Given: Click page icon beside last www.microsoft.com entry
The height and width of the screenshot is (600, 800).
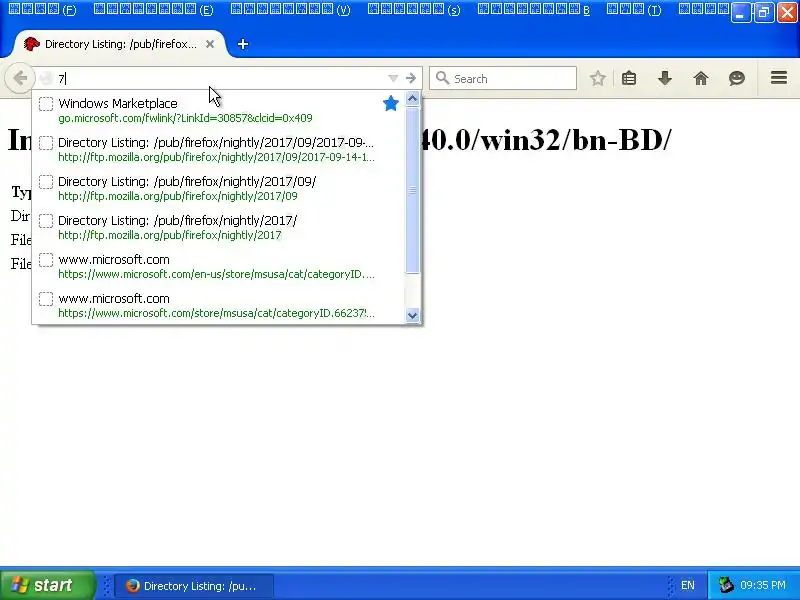Looking at the screenshot, I should (46, 299).
